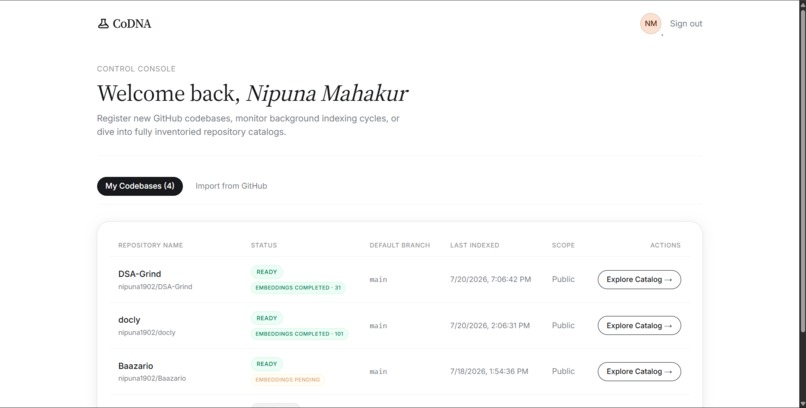Click the Embeddings Pending badge
The width and height of the screenshot is (806, 408).
(x=288, y=380)
